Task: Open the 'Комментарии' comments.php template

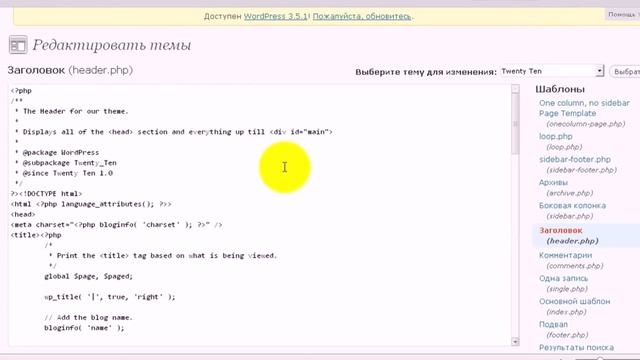Action: tap(565, 255)
